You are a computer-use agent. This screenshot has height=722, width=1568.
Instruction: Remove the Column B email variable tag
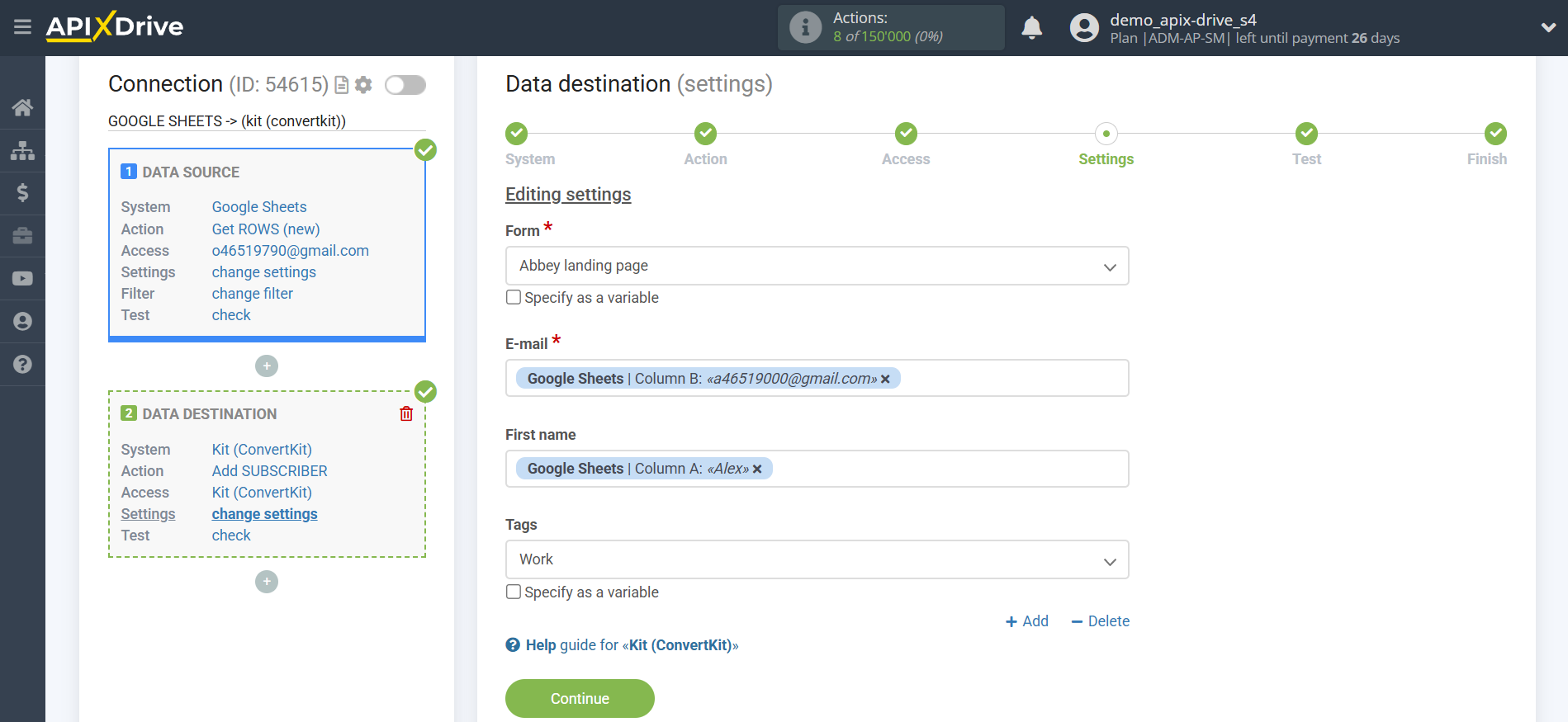click(885, 379)
